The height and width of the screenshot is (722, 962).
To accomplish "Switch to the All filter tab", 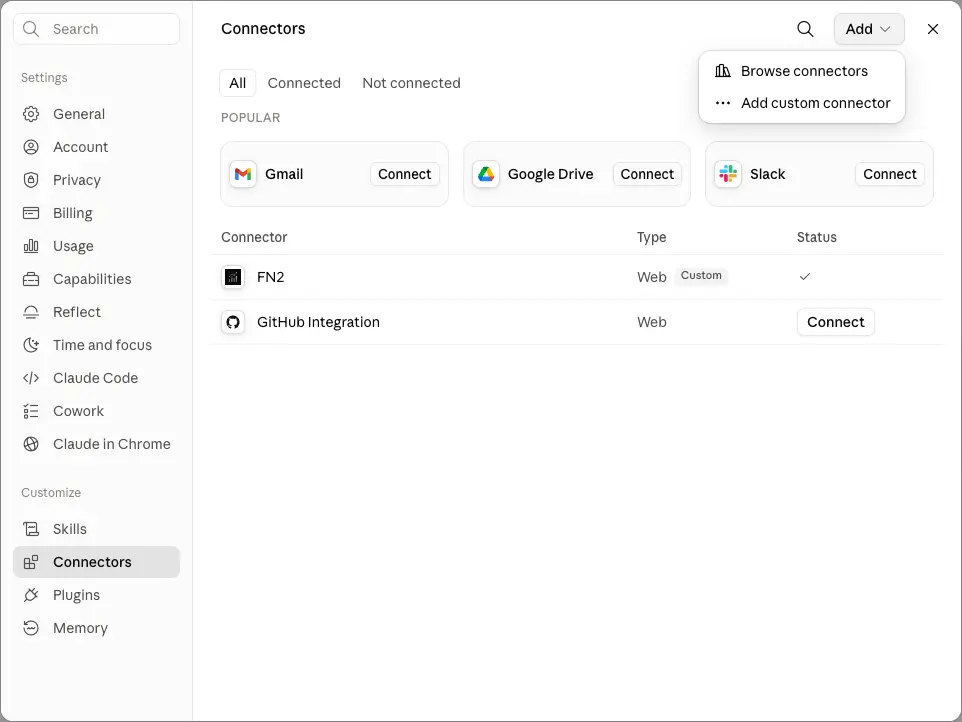I will 237,83.
